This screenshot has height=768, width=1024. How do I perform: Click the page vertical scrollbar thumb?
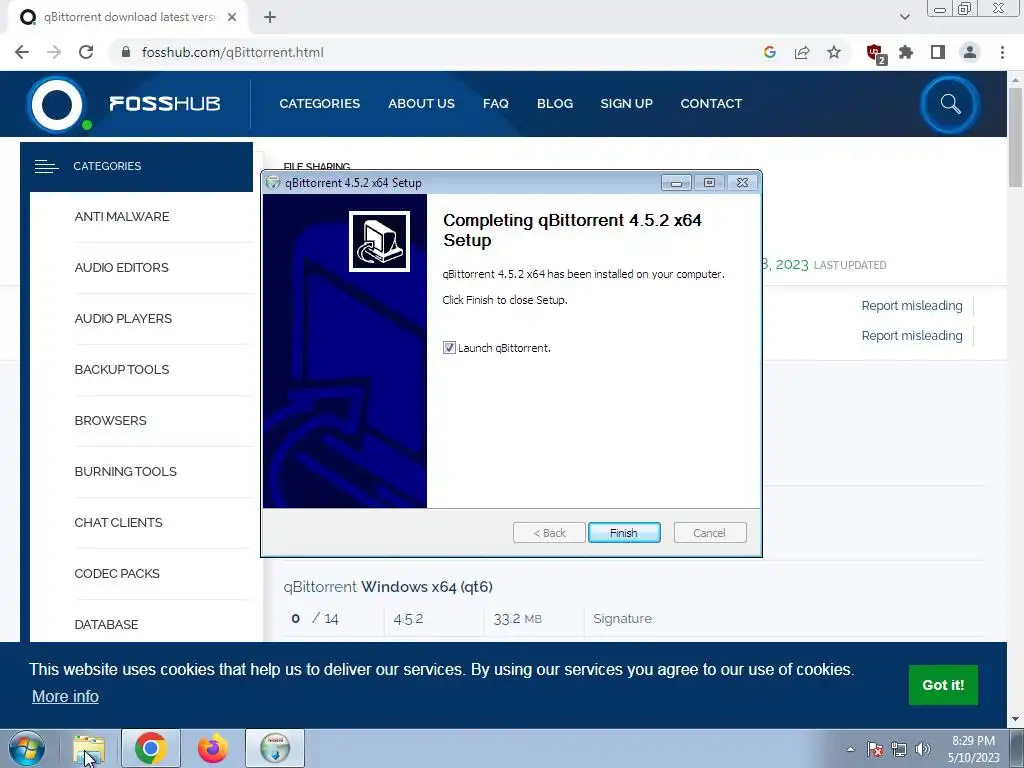1015,137
